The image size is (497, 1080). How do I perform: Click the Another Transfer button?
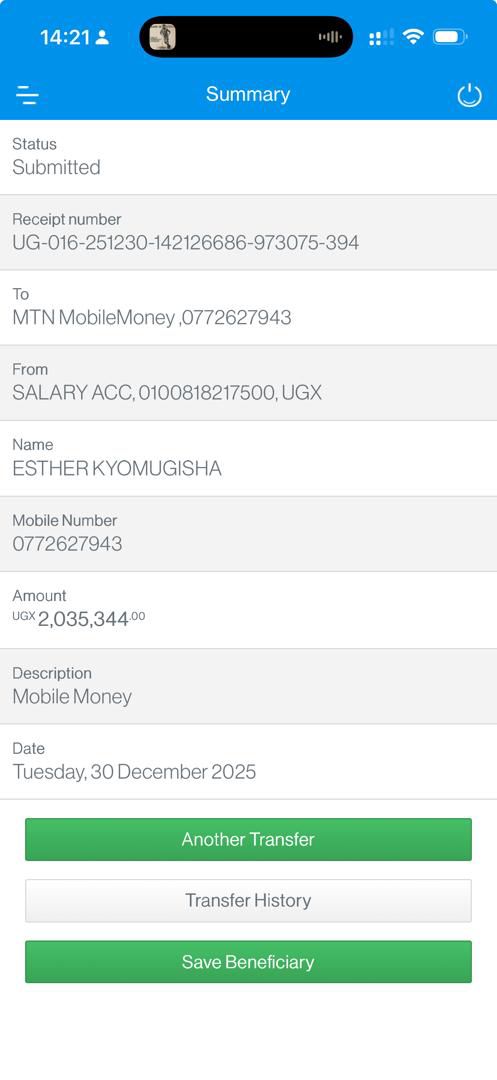(x=248, y=840)
